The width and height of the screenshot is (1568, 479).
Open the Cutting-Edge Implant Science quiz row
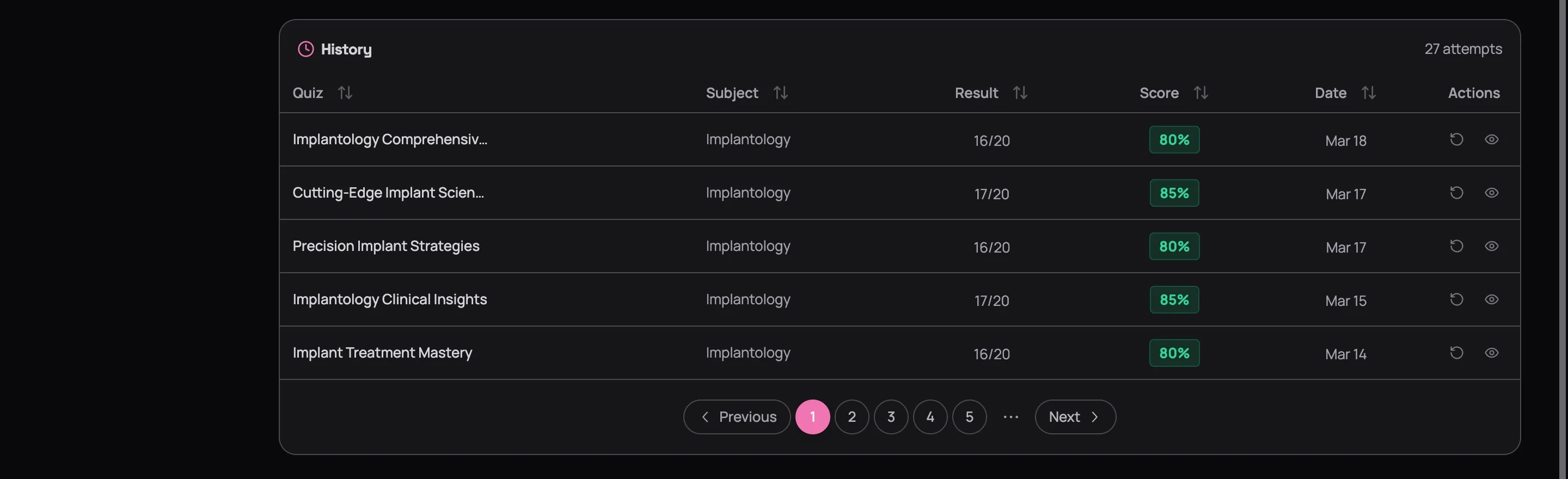point(388,193)
